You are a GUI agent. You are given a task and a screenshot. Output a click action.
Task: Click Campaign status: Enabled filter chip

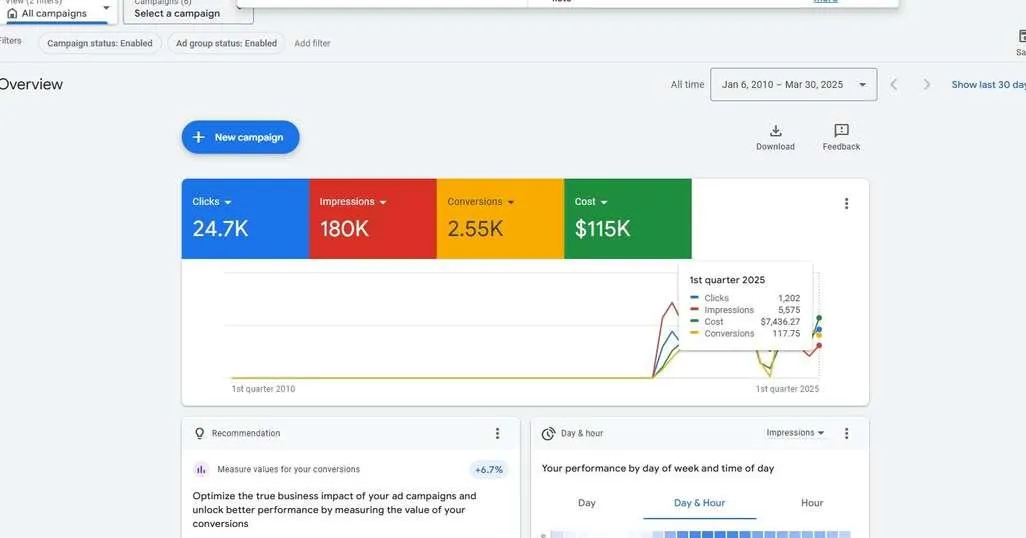(x=99, y=43)
